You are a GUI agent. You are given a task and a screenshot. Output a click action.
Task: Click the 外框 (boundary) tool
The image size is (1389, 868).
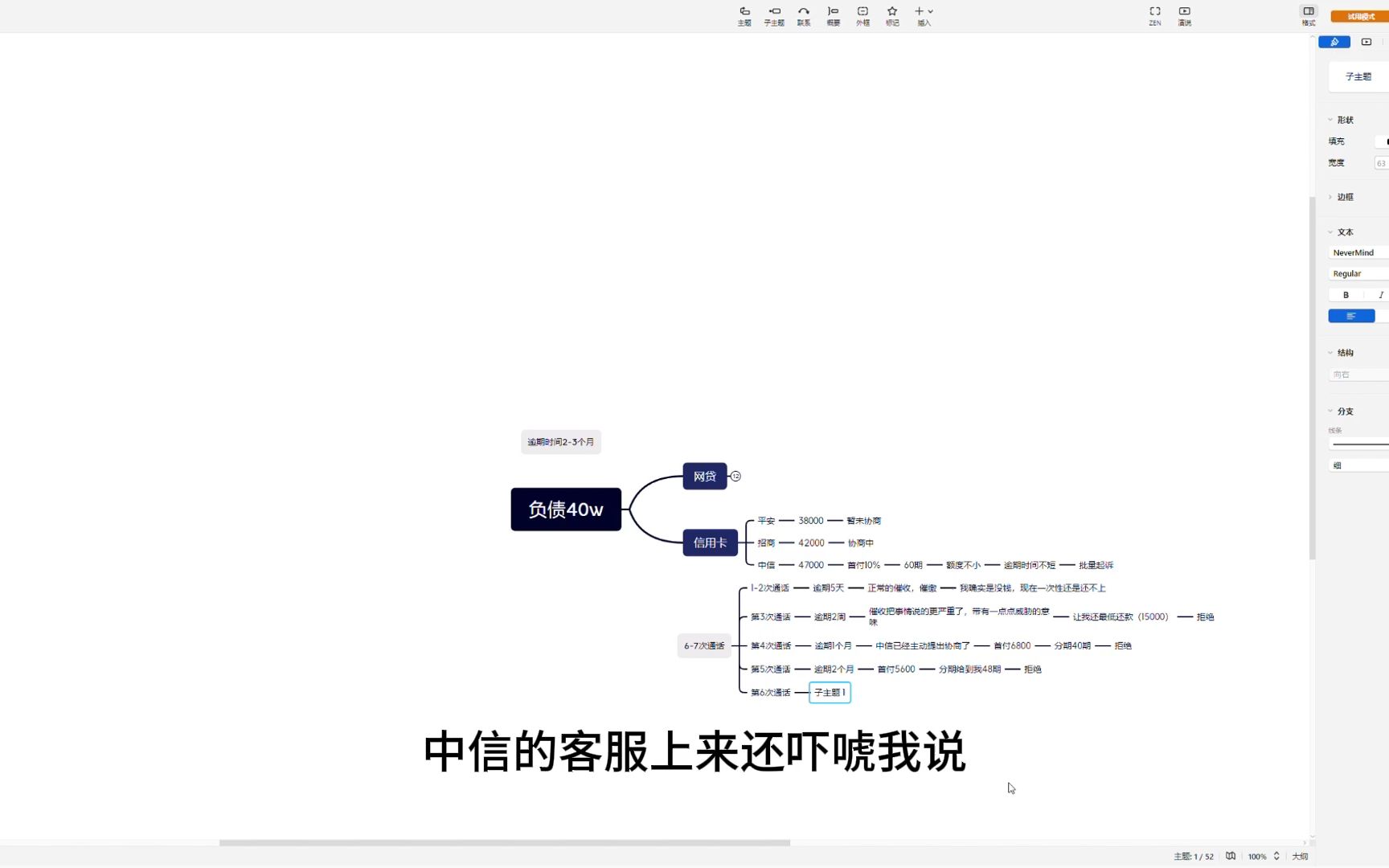click(862, 15)
